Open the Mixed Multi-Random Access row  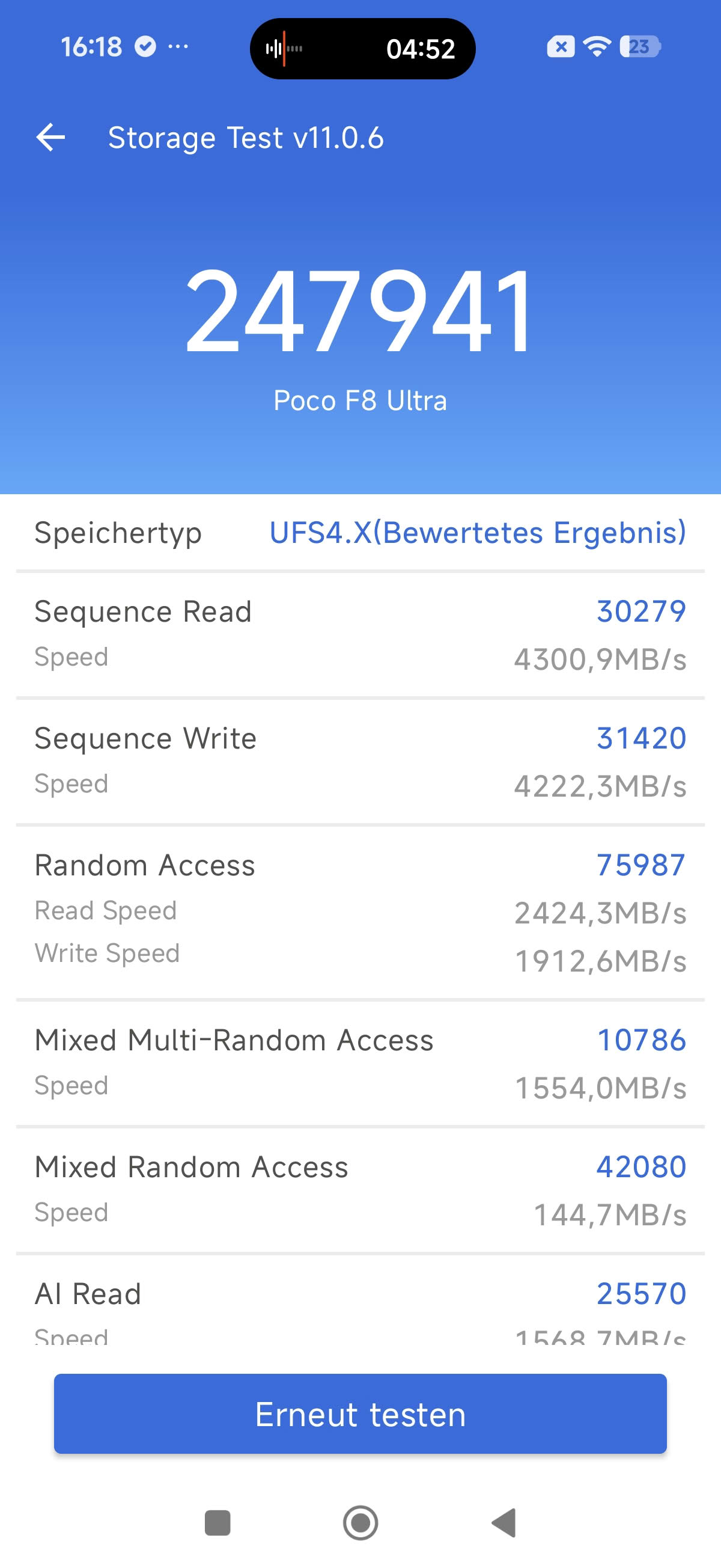360,1062
